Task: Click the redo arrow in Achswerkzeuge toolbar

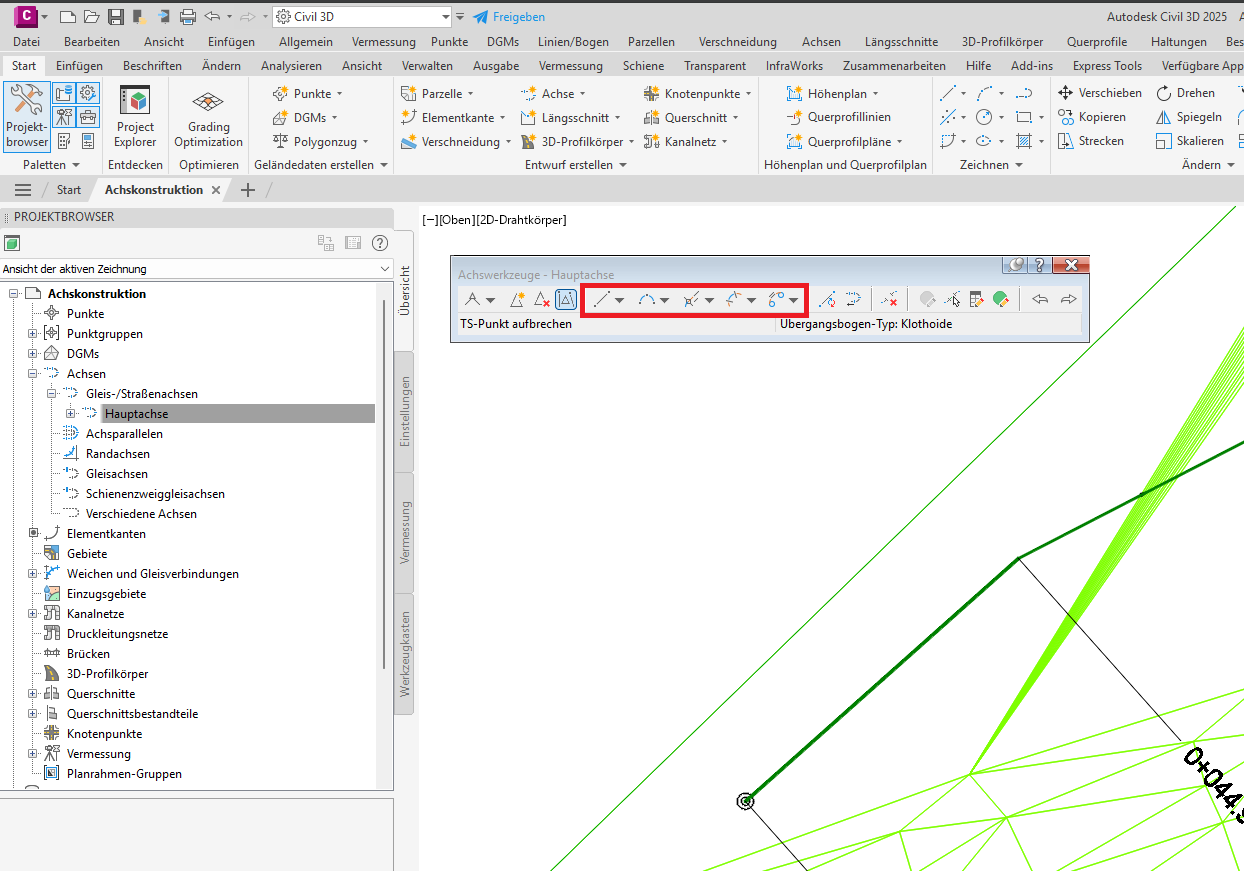Action: (1068, 299)
